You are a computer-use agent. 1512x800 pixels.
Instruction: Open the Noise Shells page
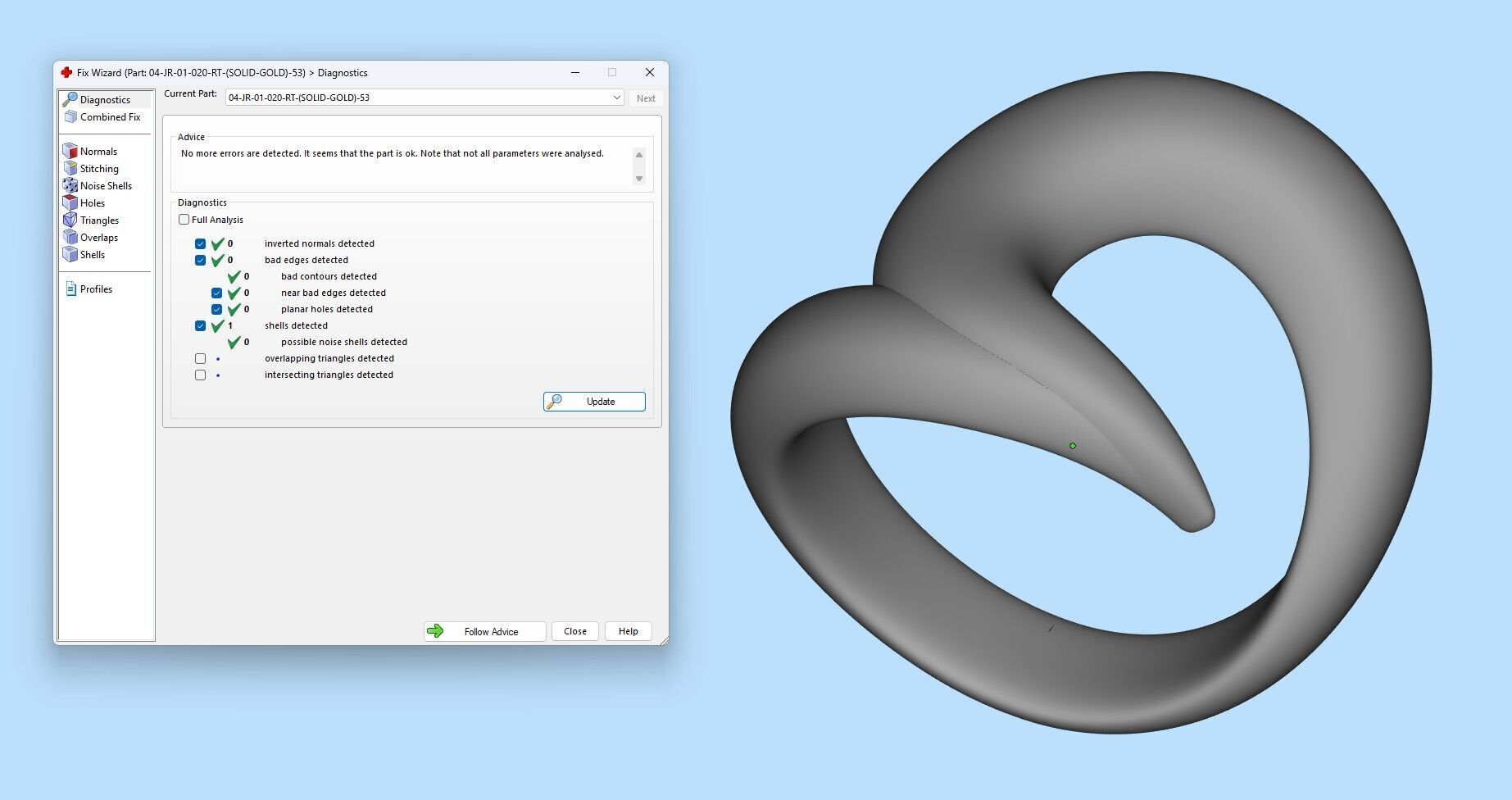point(106,186)
